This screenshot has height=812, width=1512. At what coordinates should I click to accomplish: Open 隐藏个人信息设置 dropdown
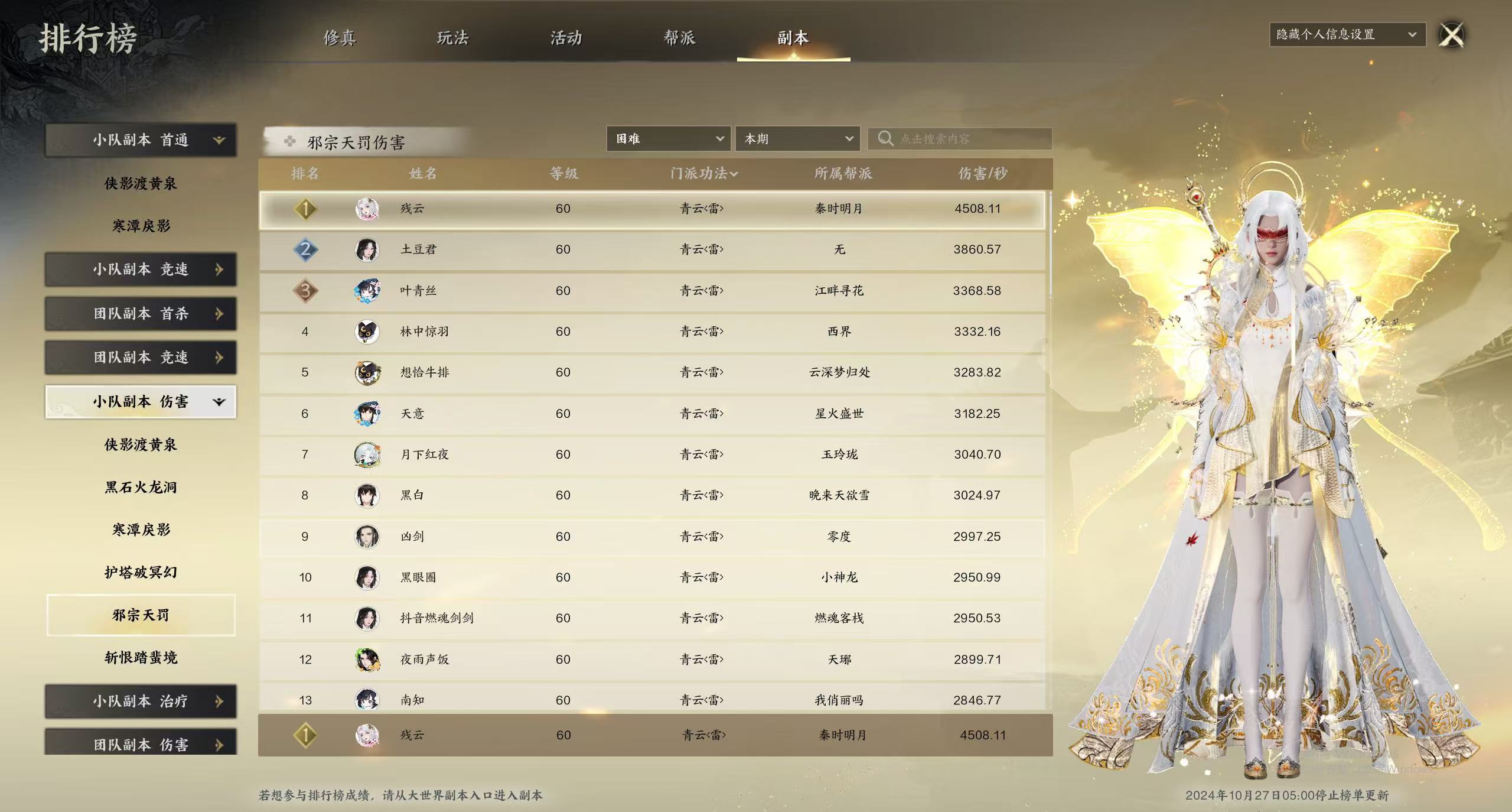pos(1347,34)
